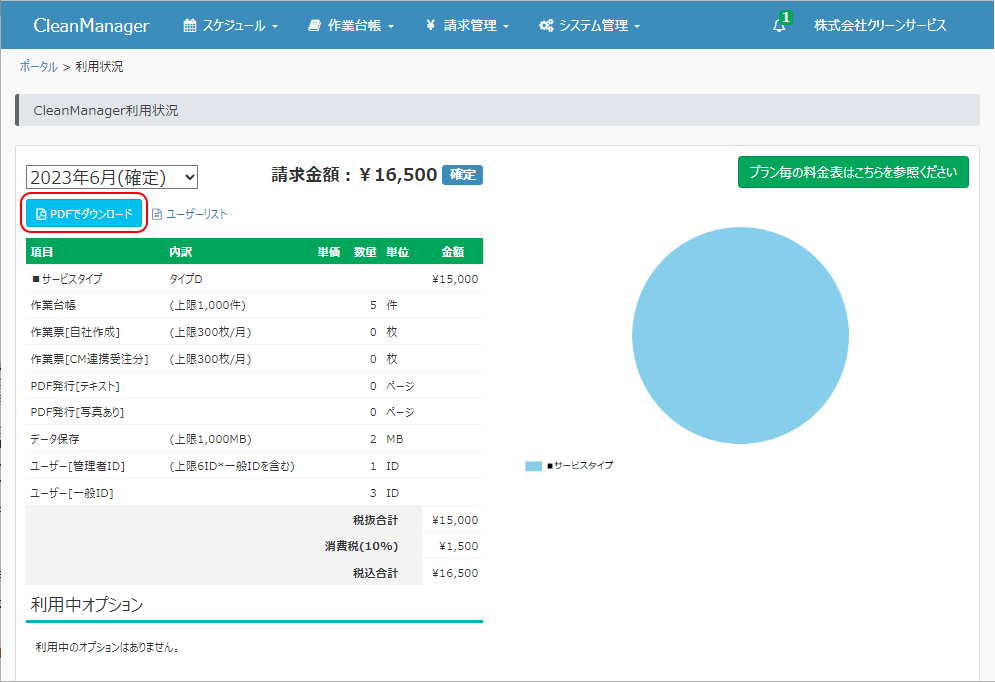Open the ユーザーリスト link

(196, 214)
